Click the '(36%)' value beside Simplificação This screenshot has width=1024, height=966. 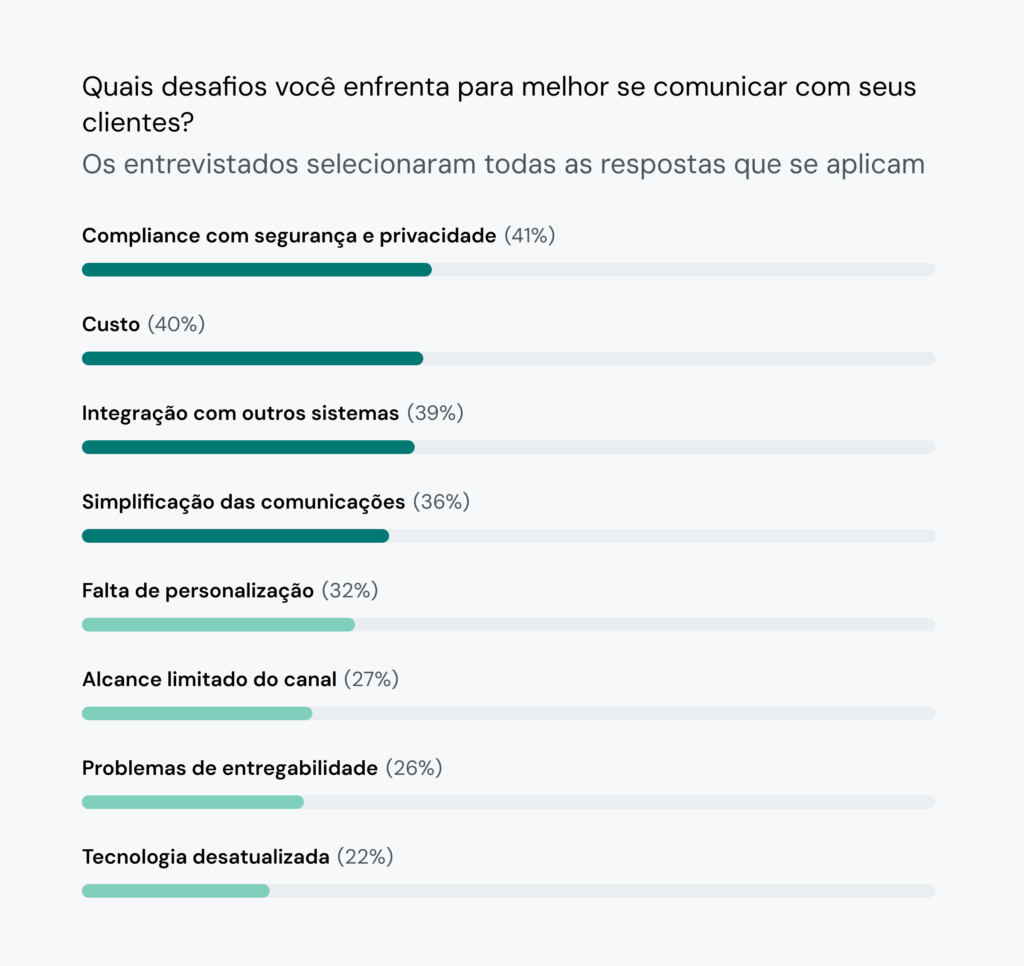(x=441, y=502)
